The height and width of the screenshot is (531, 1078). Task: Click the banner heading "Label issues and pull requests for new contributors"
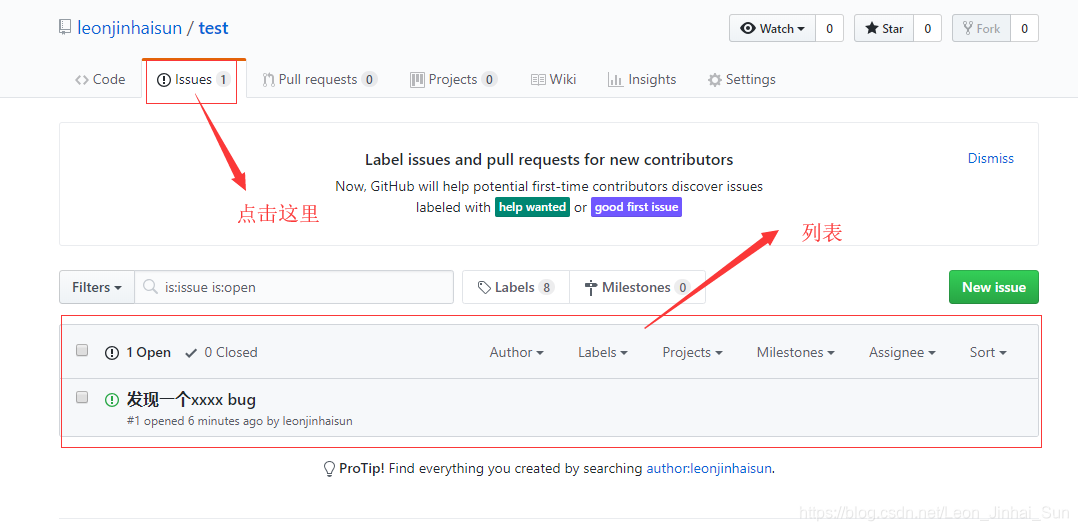coord(549,160)
